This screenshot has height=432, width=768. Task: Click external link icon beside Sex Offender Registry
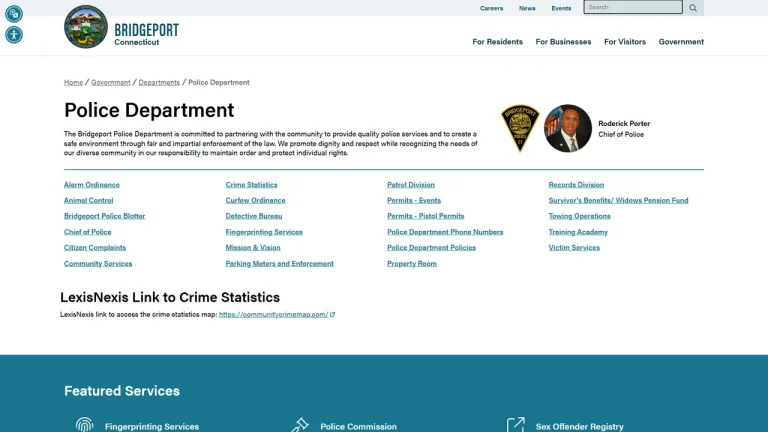[x=515, y=425]
